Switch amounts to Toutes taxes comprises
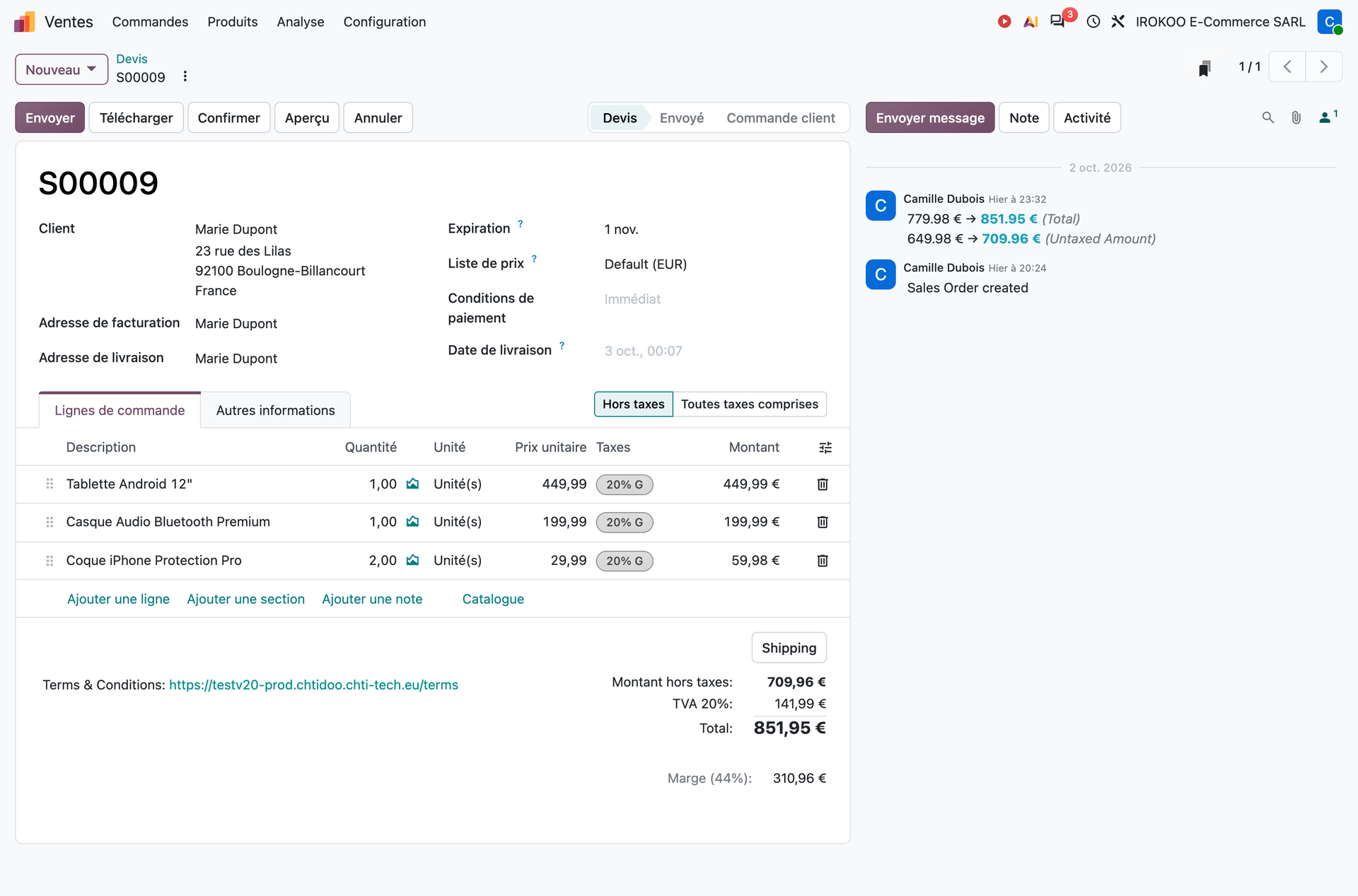This screenshot has height=896, width=1358. click(750, 405)
